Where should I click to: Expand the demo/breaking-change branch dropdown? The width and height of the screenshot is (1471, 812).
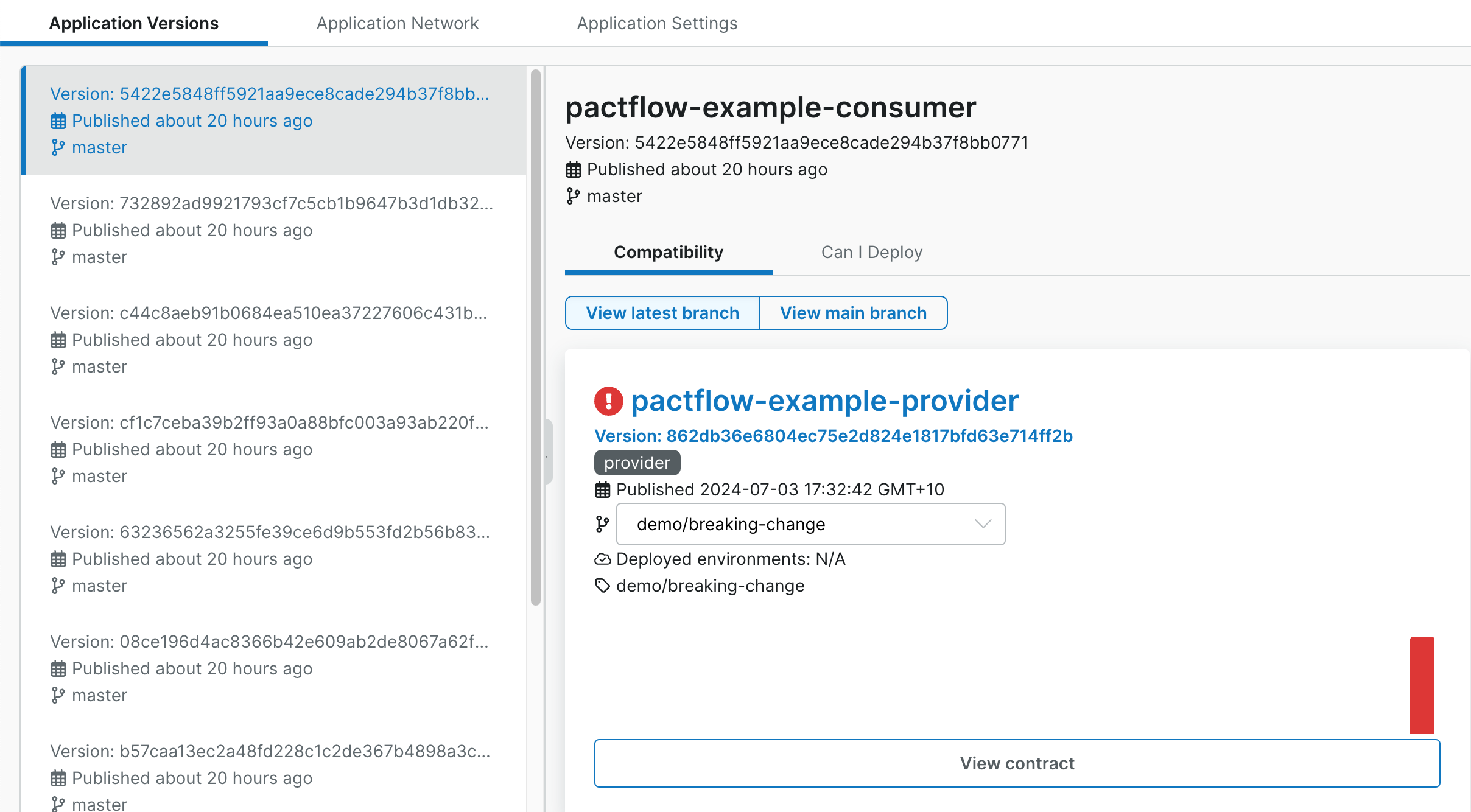(811, 524)
